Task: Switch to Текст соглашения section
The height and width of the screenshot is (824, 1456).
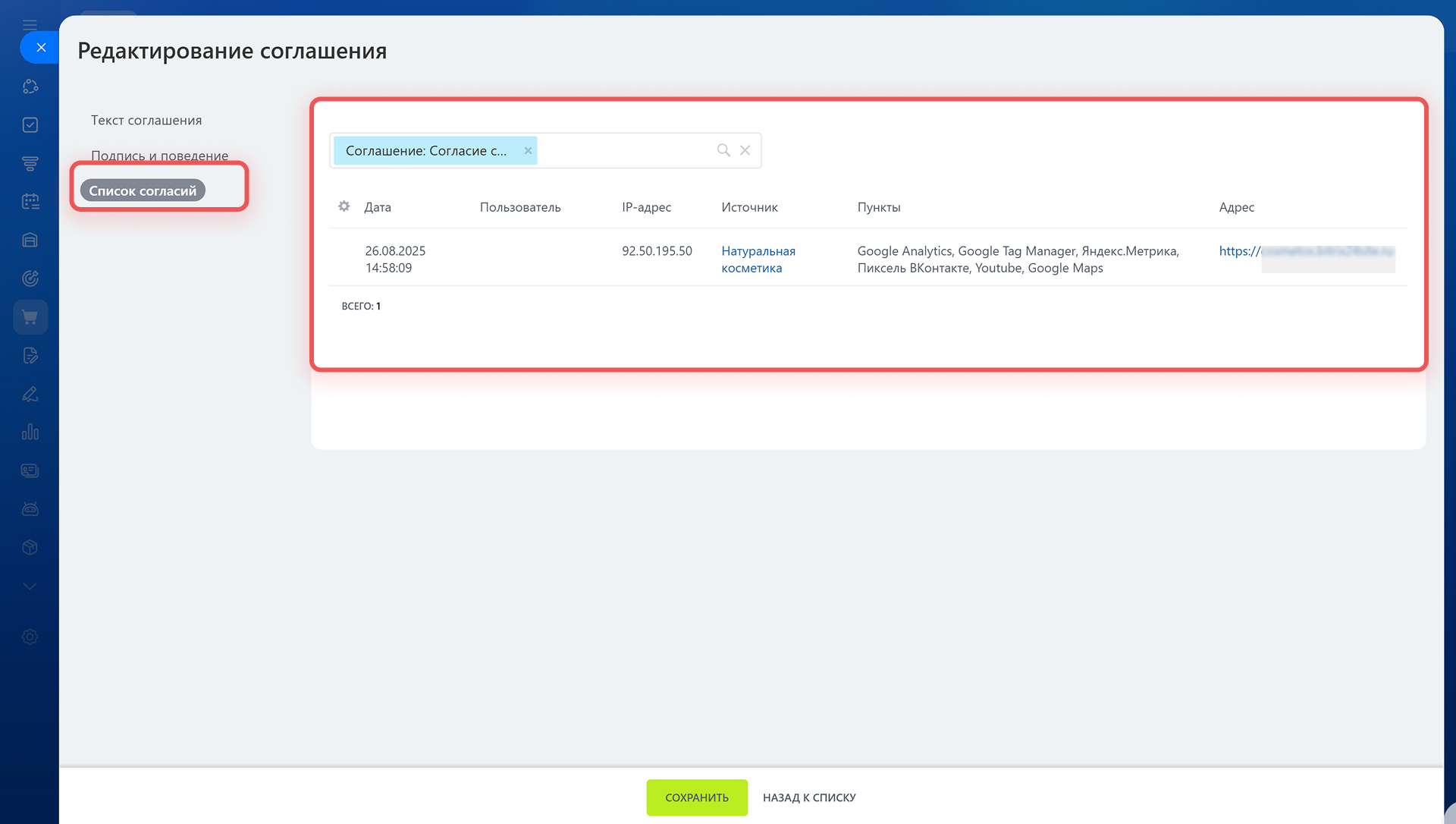Action: (x=146, y=120)
